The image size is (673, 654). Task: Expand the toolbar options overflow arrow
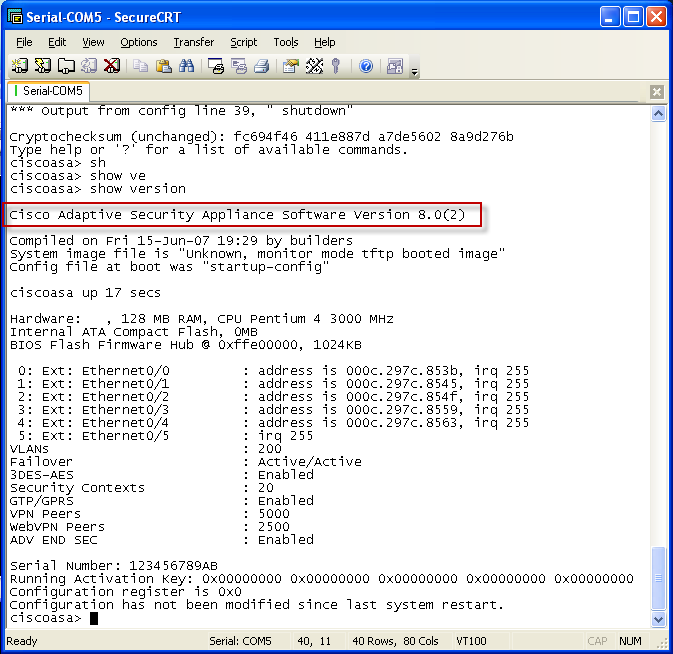pyautogui.click(x=414, y=72)
